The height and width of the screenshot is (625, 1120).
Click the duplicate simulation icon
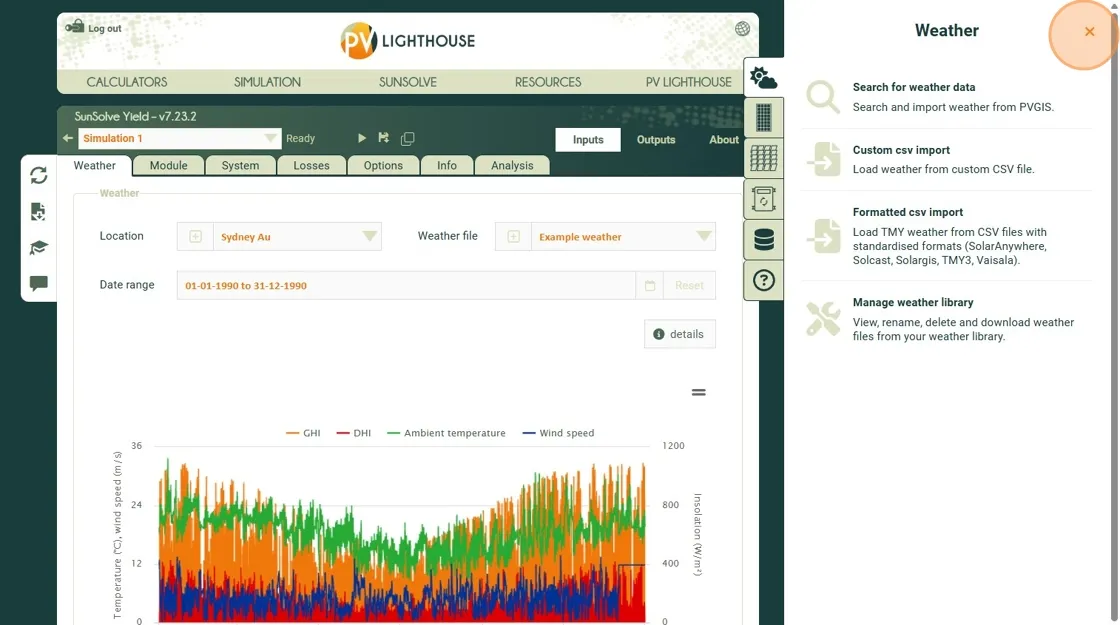coord(407,139)
